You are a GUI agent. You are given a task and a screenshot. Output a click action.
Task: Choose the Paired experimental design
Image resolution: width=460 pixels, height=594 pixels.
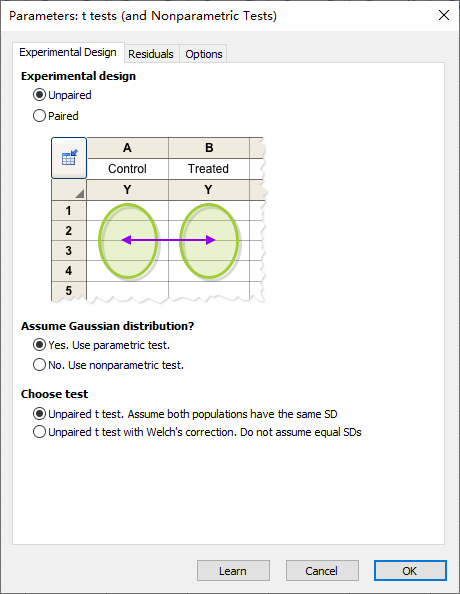click(56, 116)
